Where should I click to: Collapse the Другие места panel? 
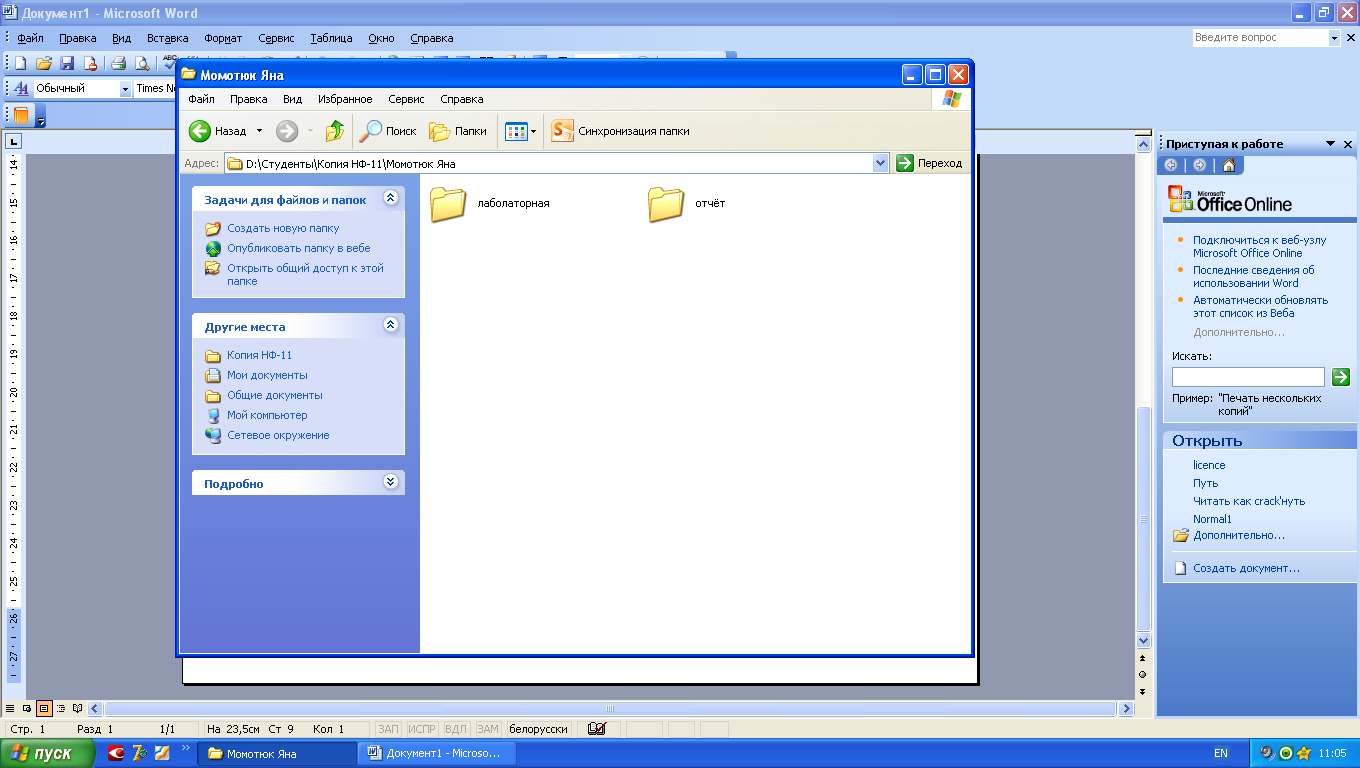tap(391, 325)
